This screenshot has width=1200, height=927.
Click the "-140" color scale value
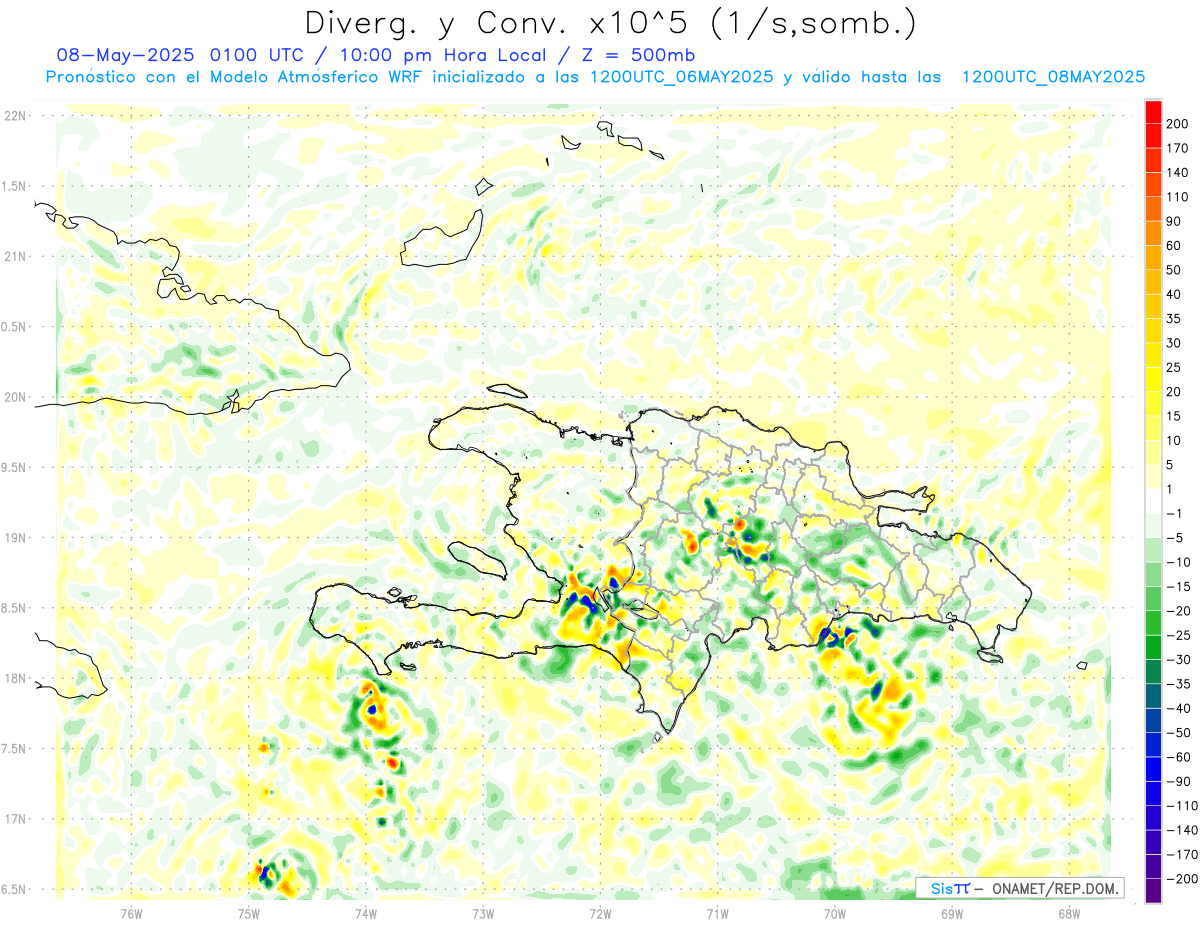tap(1182, 829)
